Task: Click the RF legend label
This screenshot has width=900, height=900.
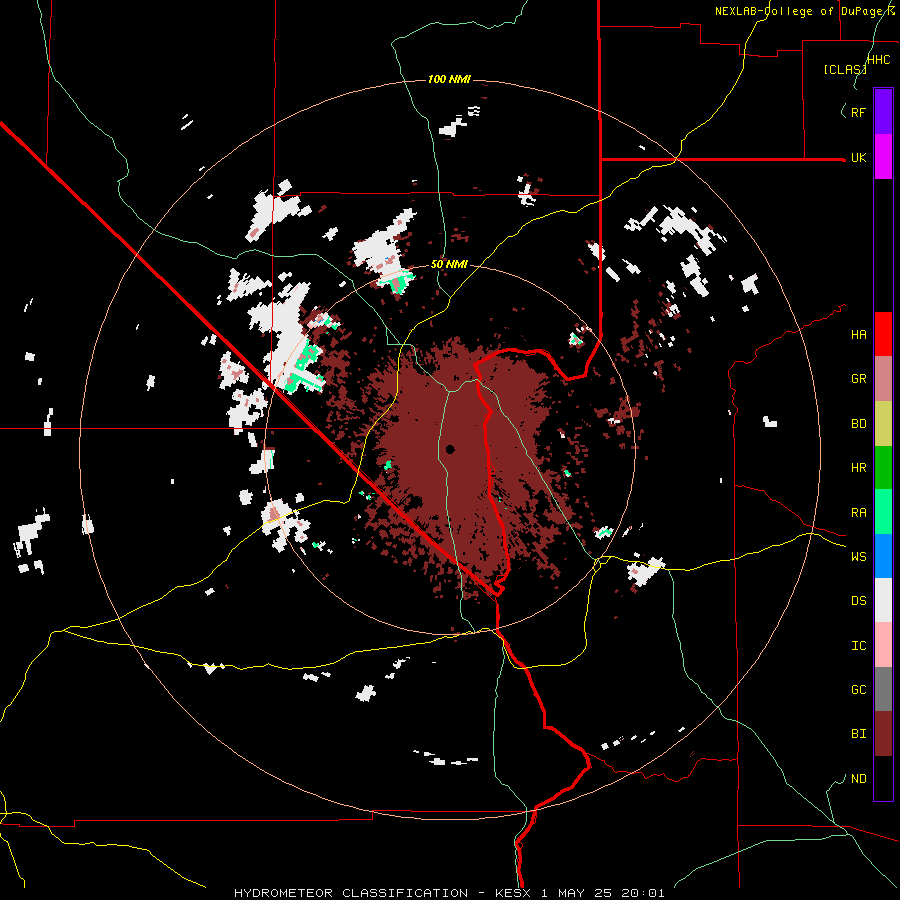Action: (x=858, y=112)
